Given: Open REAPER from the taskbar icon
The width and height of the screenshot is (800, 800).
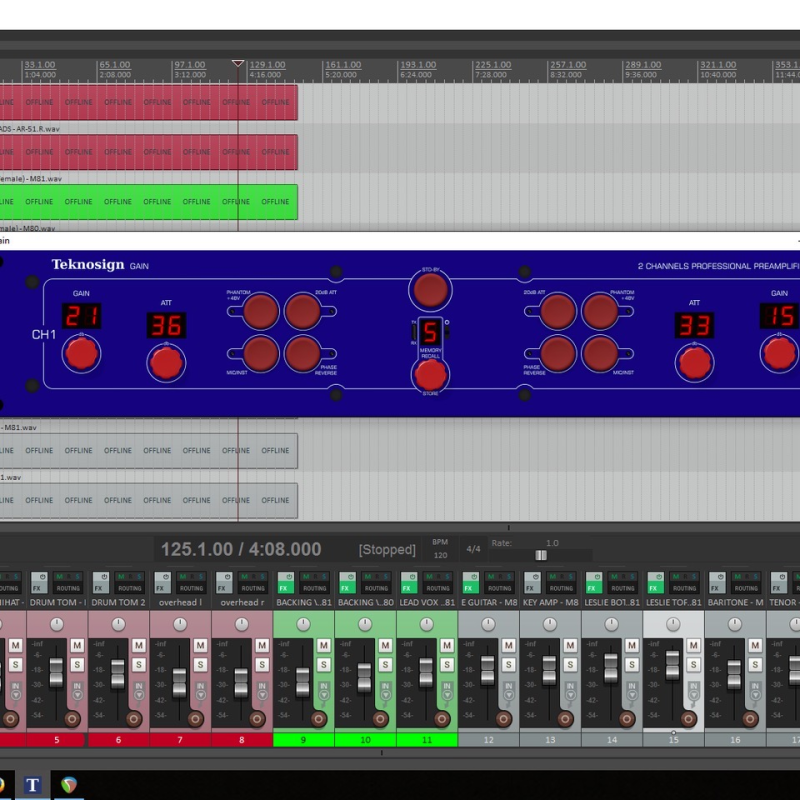Looking at the screenshot, I should pos(69,785).
